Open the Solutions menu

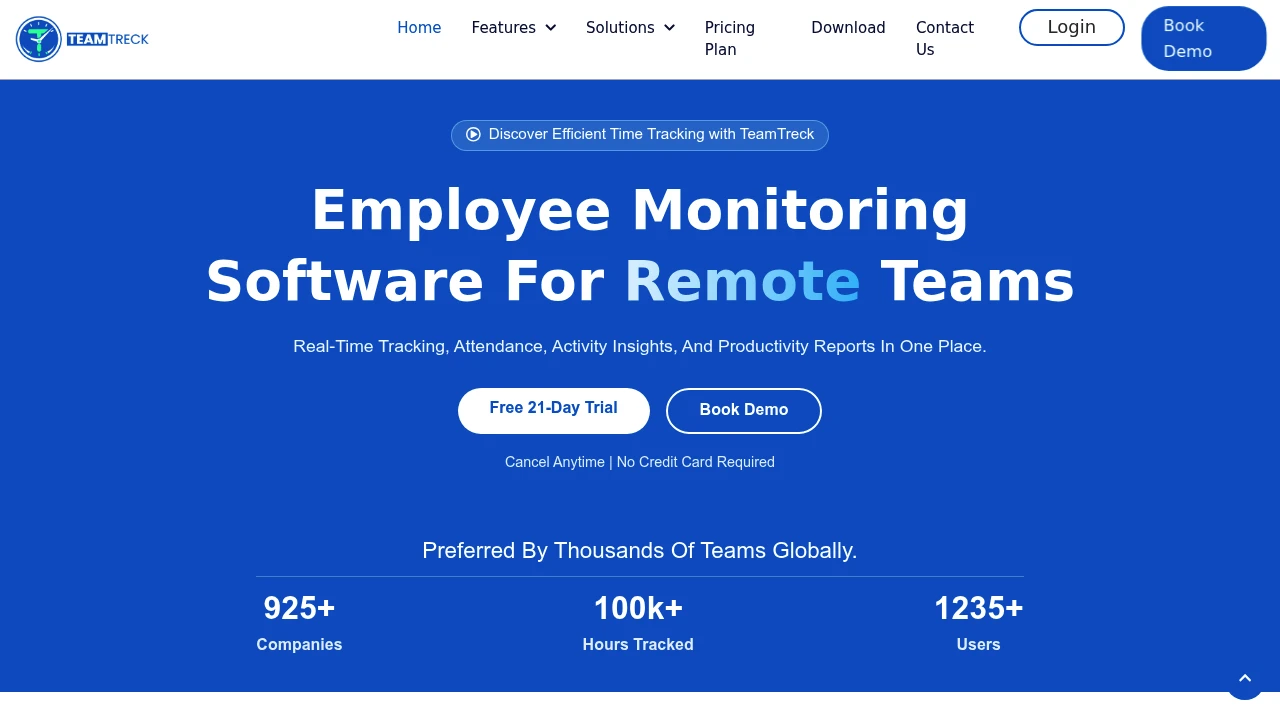coord(630,28)
